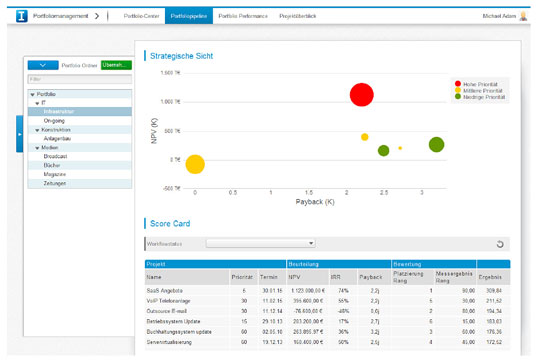Switch to the Portfolio Center tab
Viewport: 538px width, 363px height.
(141, 16)
